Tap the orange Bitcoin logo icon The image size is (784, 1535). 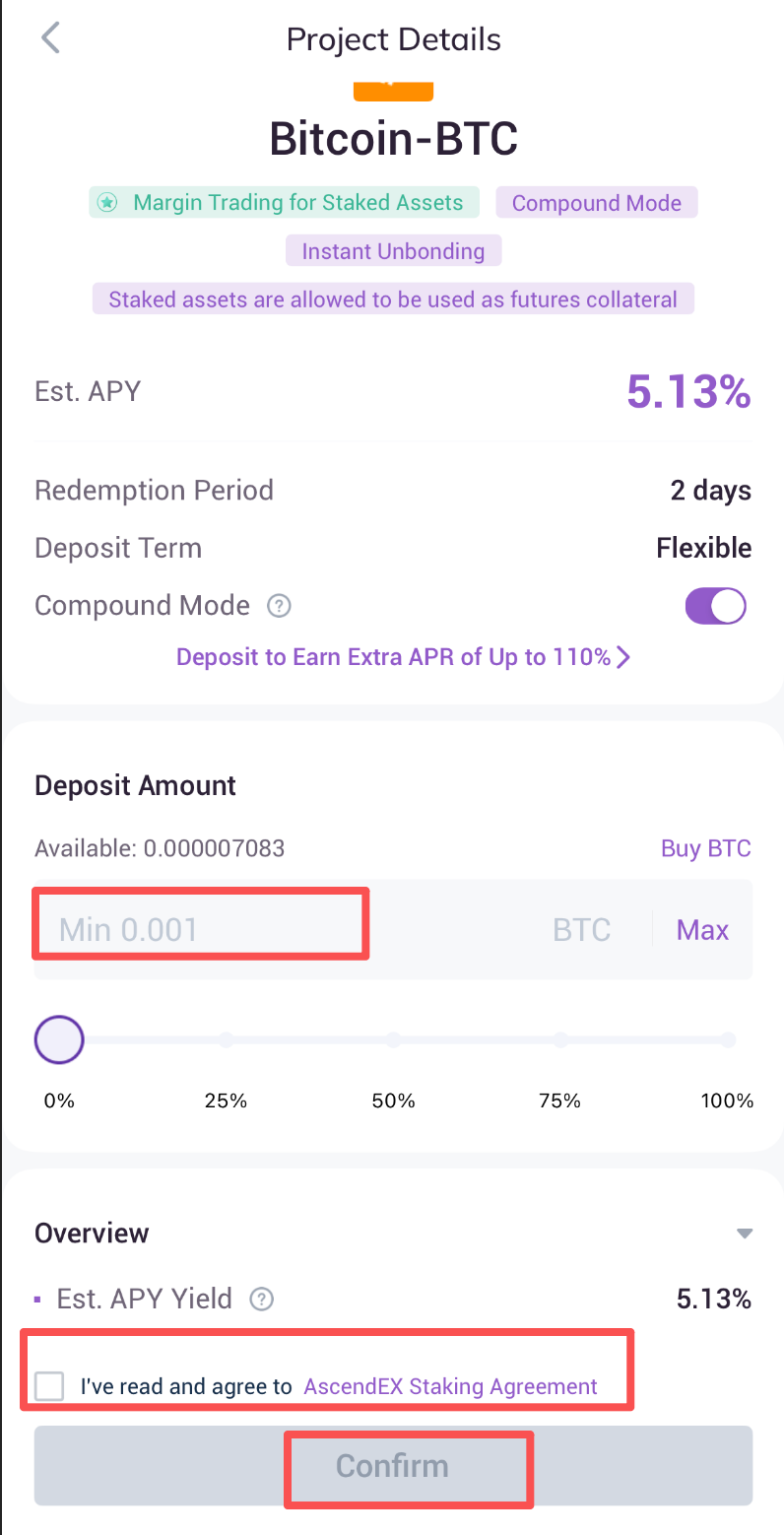[393, 91]
